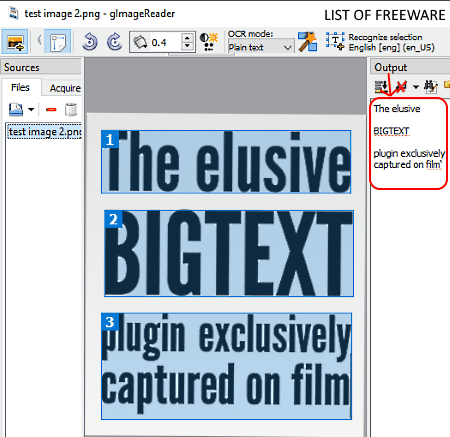450x437 pixels.
Task: Click selection area 1 The elusive
Action: coord(226,162)
